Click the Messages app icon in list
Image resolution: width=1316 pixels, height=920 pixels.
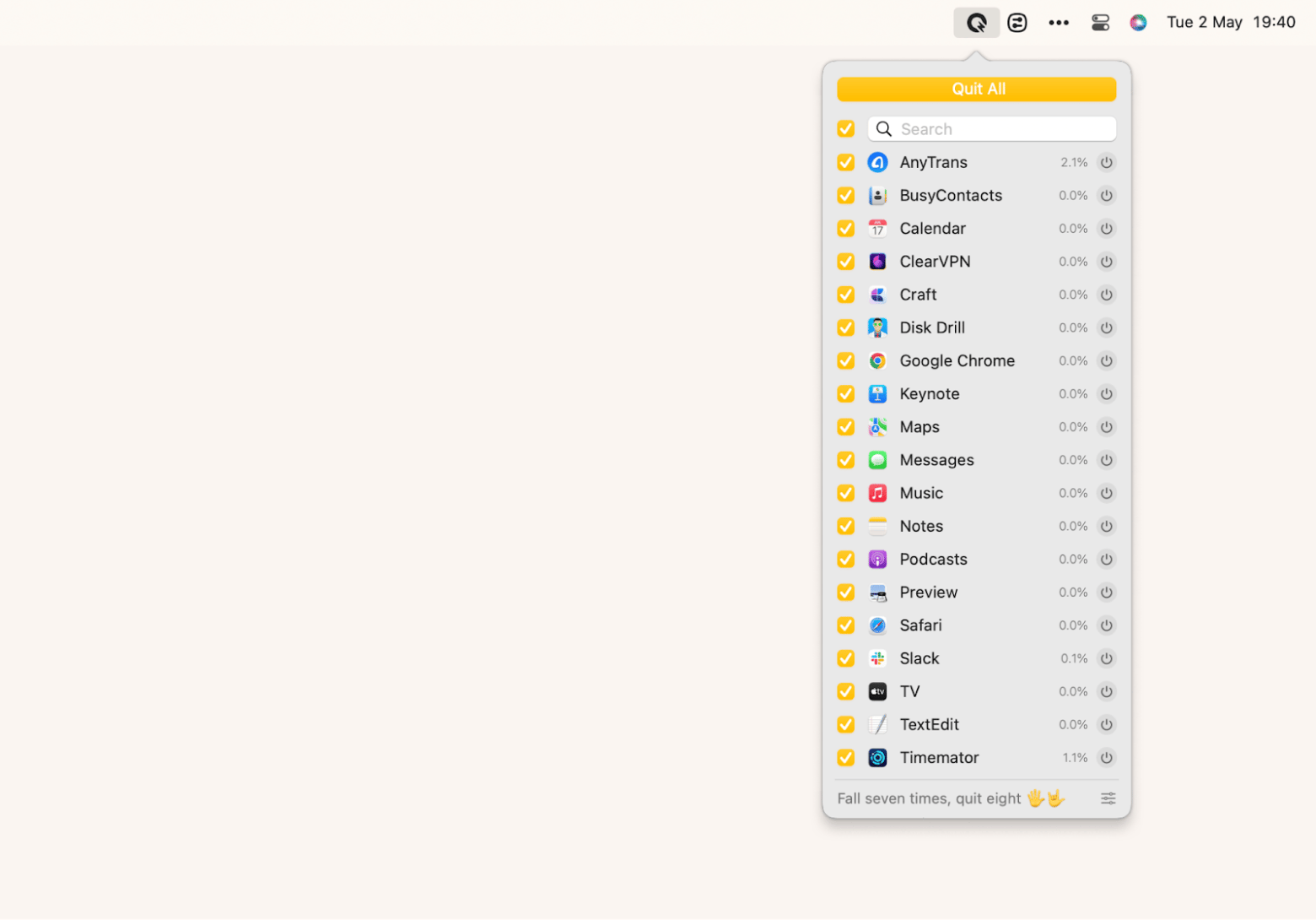(877, 460)
